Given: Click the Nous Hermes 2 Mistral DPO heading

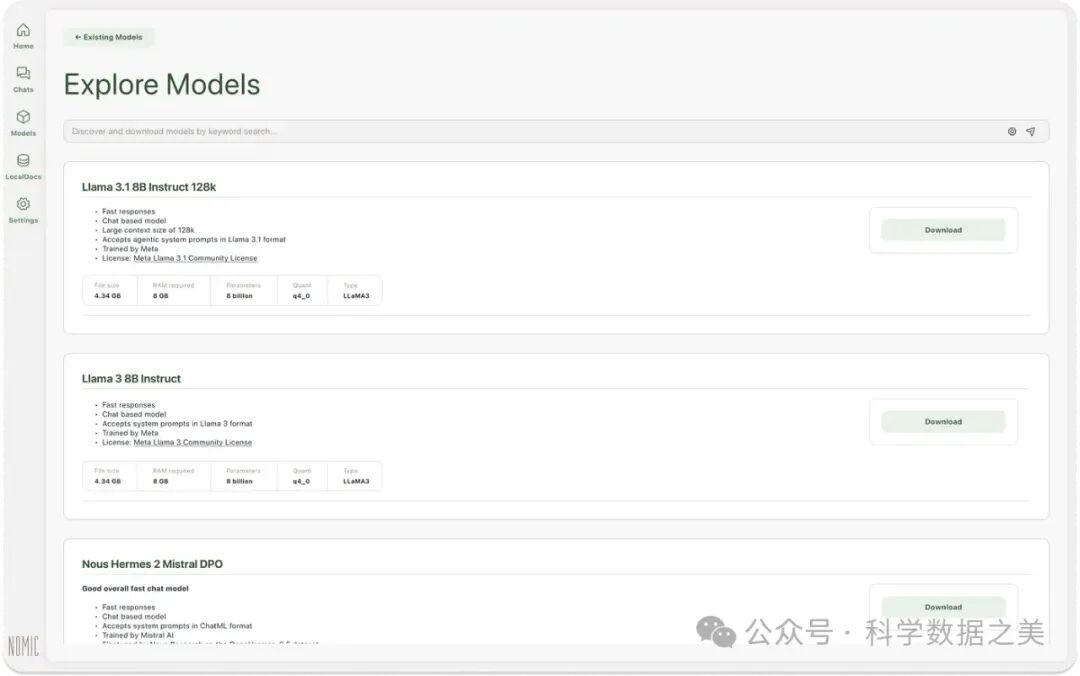Looking at the screenshot, I should 152,564.
